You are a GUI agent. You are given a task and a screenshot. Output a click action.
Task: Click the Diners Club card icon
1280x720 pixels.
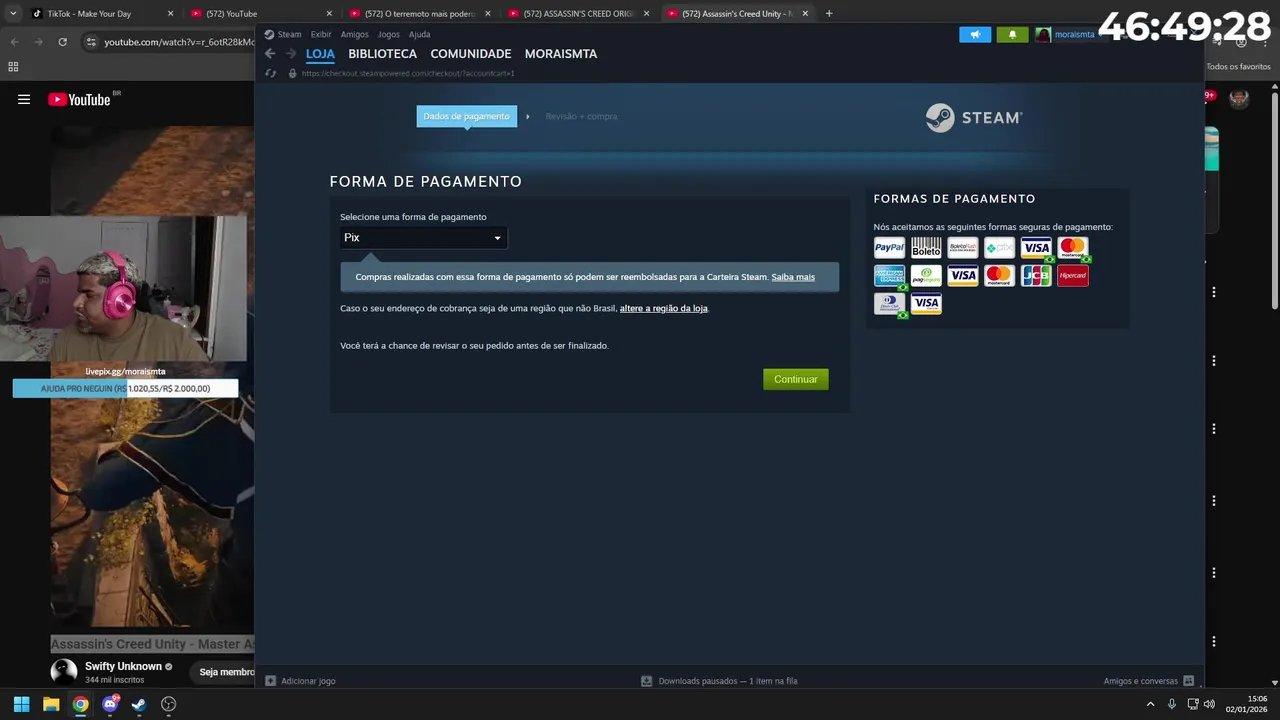tap(889, 304)
